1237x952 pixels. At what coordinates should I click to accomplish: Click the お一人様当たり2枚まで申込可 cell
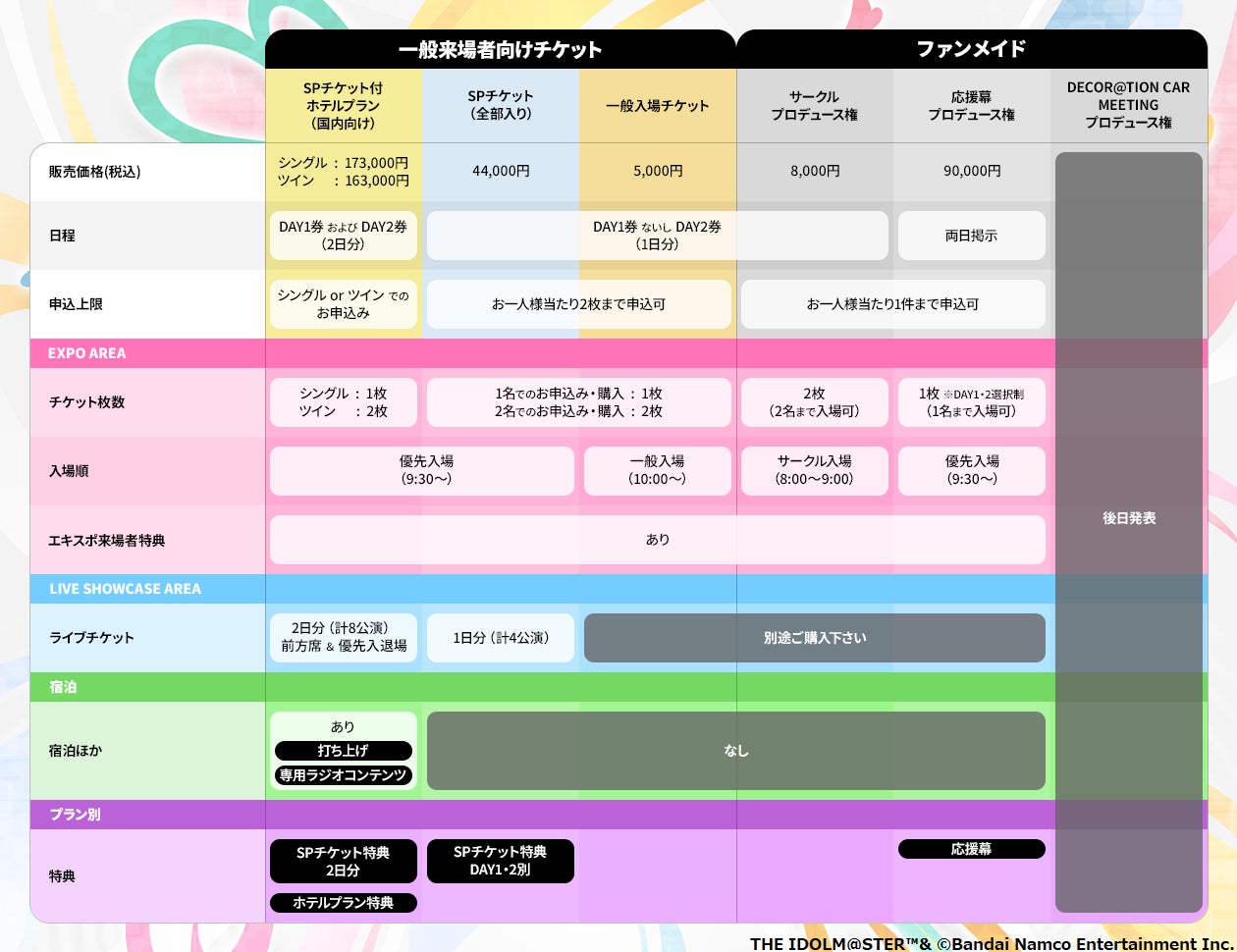(x=579, y=304)
